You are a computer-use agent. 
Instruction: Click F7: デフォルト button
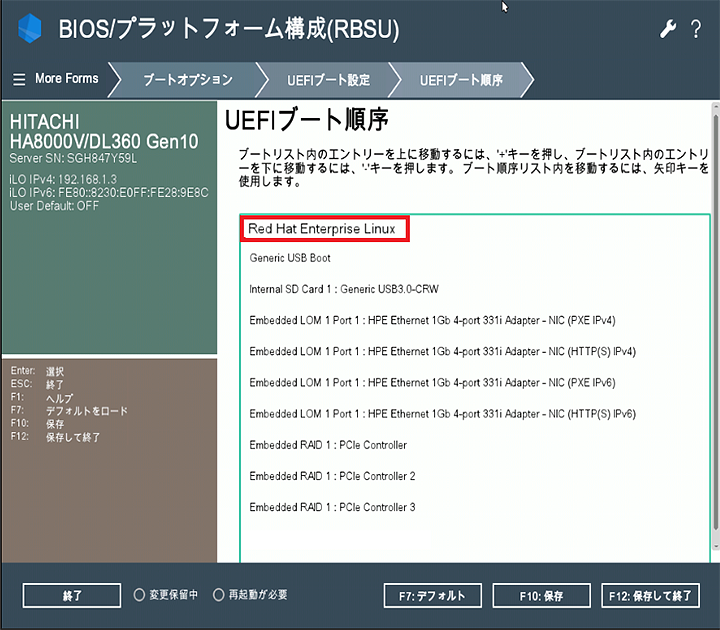433,596
